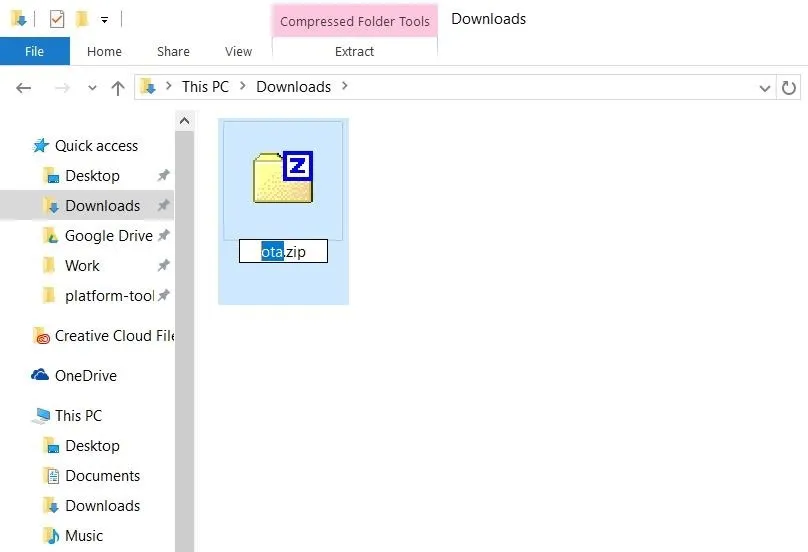
Task: Switch to the Share ribbon tab
Action: pyautogui.click(x=173, y=52)
